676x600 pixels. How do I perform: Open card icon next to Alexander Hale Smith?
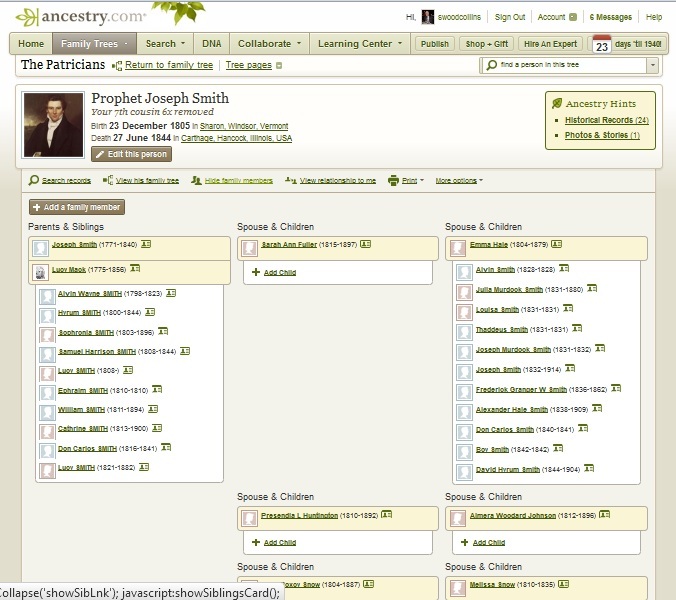point(597,408)
